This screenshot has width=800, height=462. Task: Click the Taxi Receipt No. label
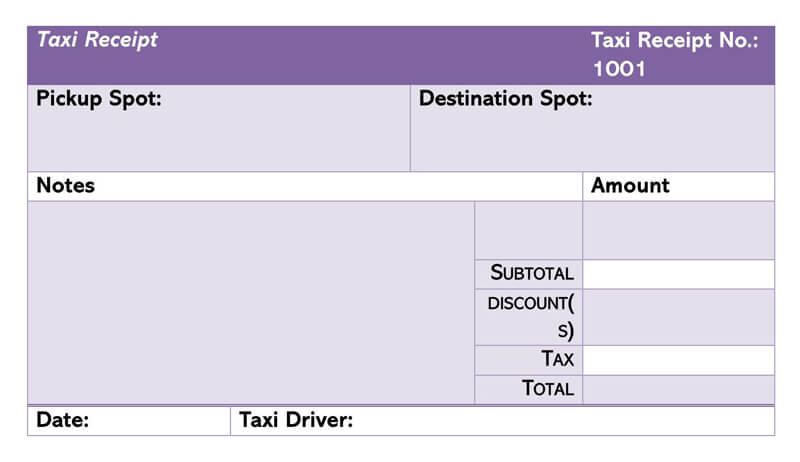point(675,41)
